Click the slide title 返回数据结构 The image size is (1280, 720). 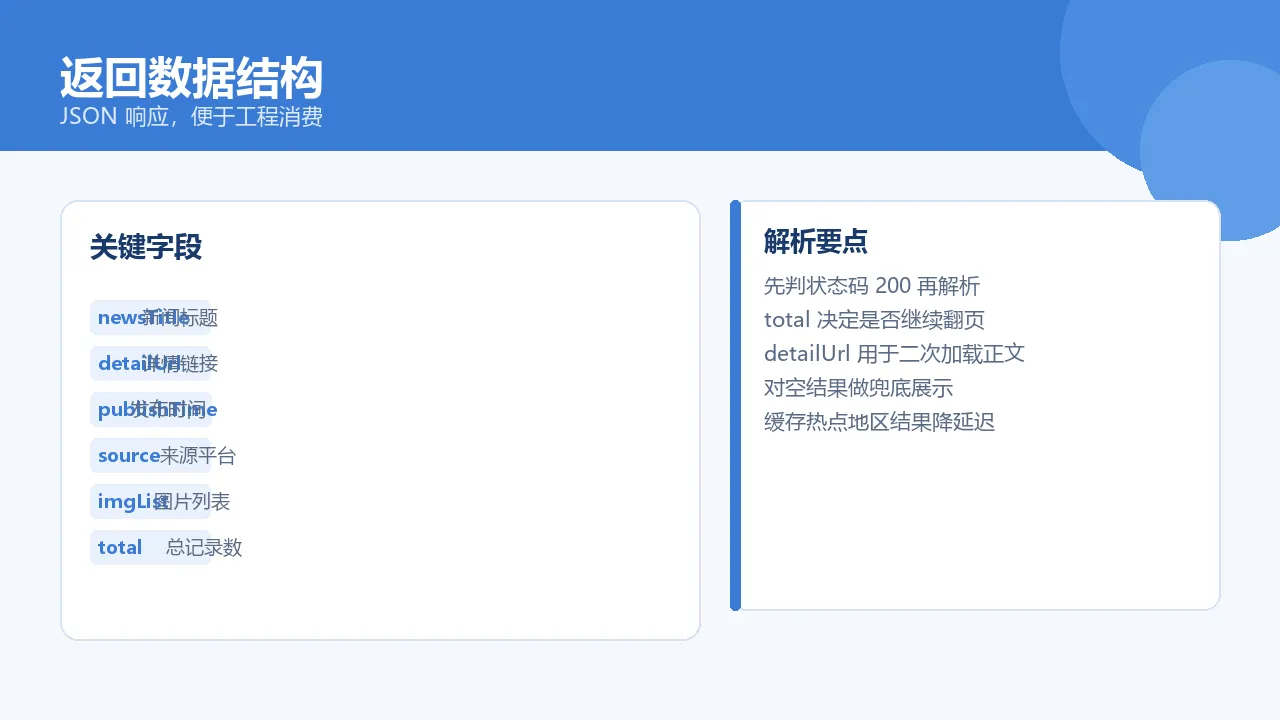[x=191, y=78]
